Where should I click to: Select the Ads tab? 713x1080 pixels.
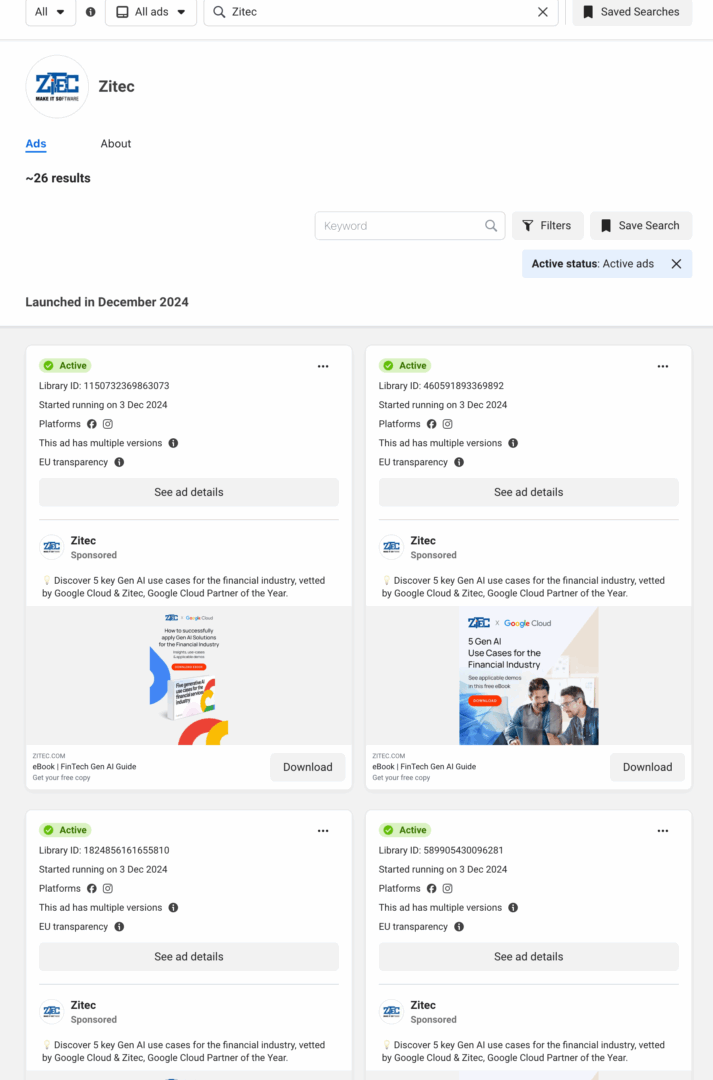point(35,143)
